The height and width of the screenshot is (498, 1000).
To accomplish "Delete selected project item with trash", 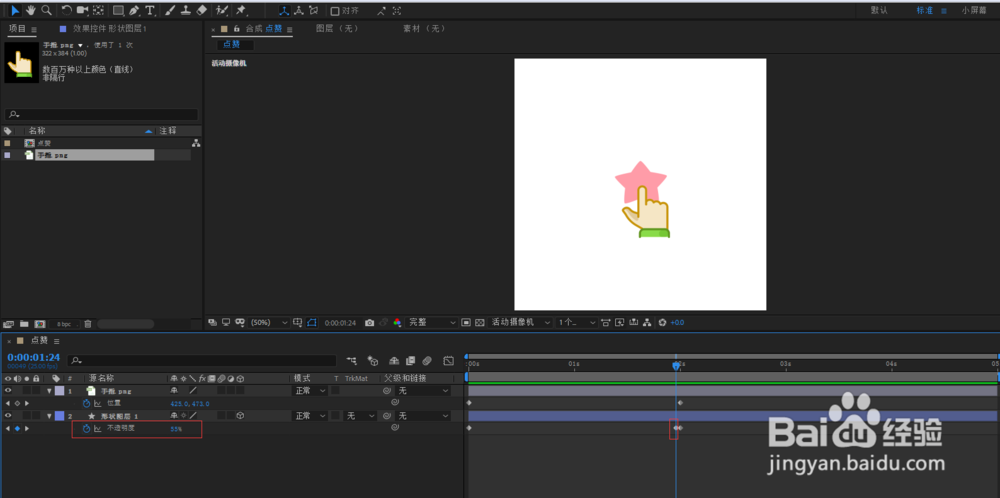I will point(88,324).
